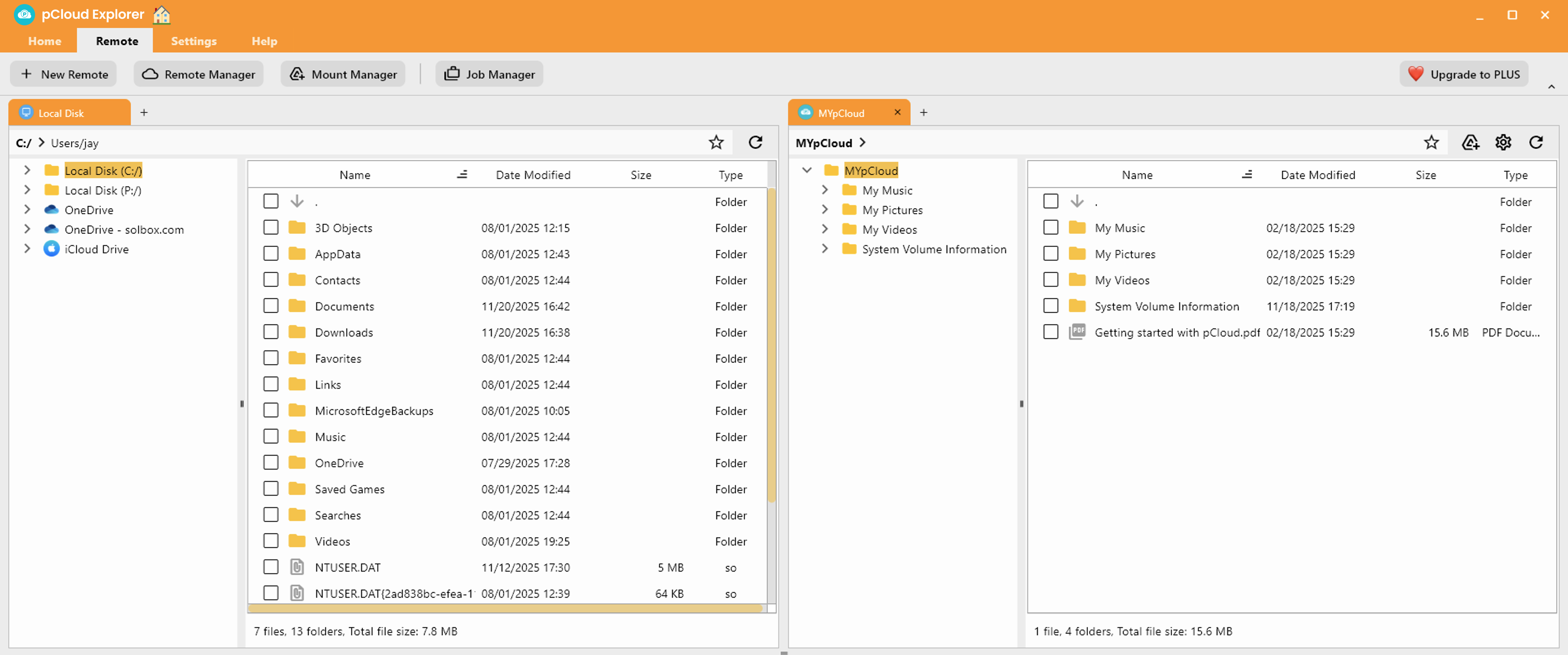Viewport: 1568px width, 655px height.
Task: Click the pCloud Explorer home icon
Action: point(160,14)
